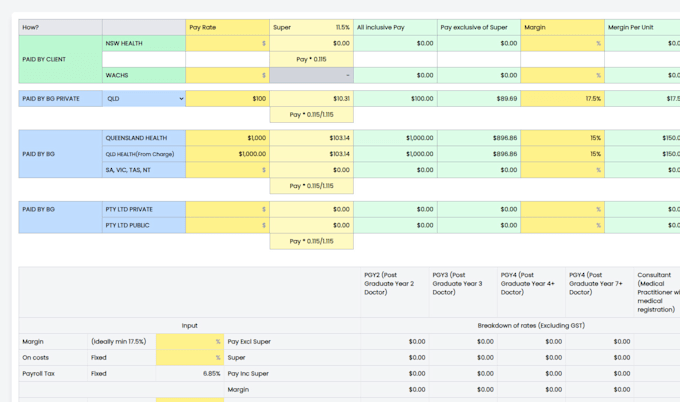Edit QLD HEALTH (From Charge) margin field
This screenshot has height=402, width=680.
point(562,154)
